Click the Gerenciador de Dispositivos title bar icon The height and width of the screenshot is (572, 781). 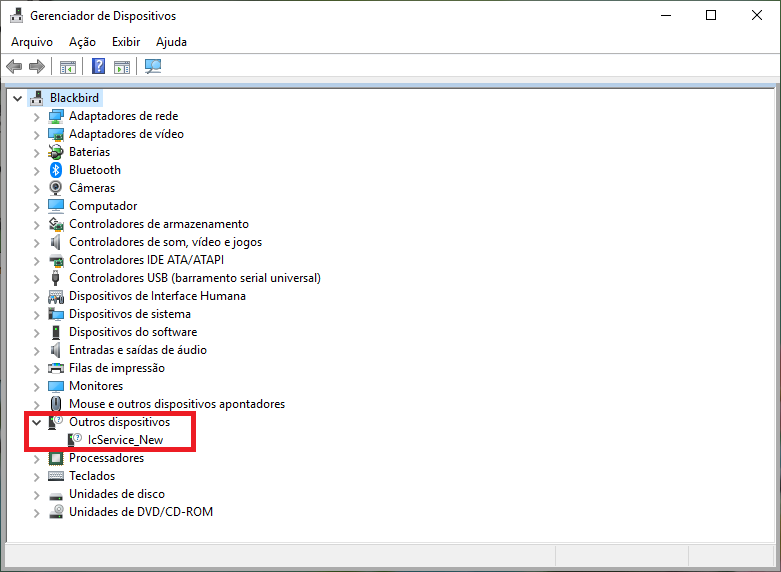click(x=16, y=15)
